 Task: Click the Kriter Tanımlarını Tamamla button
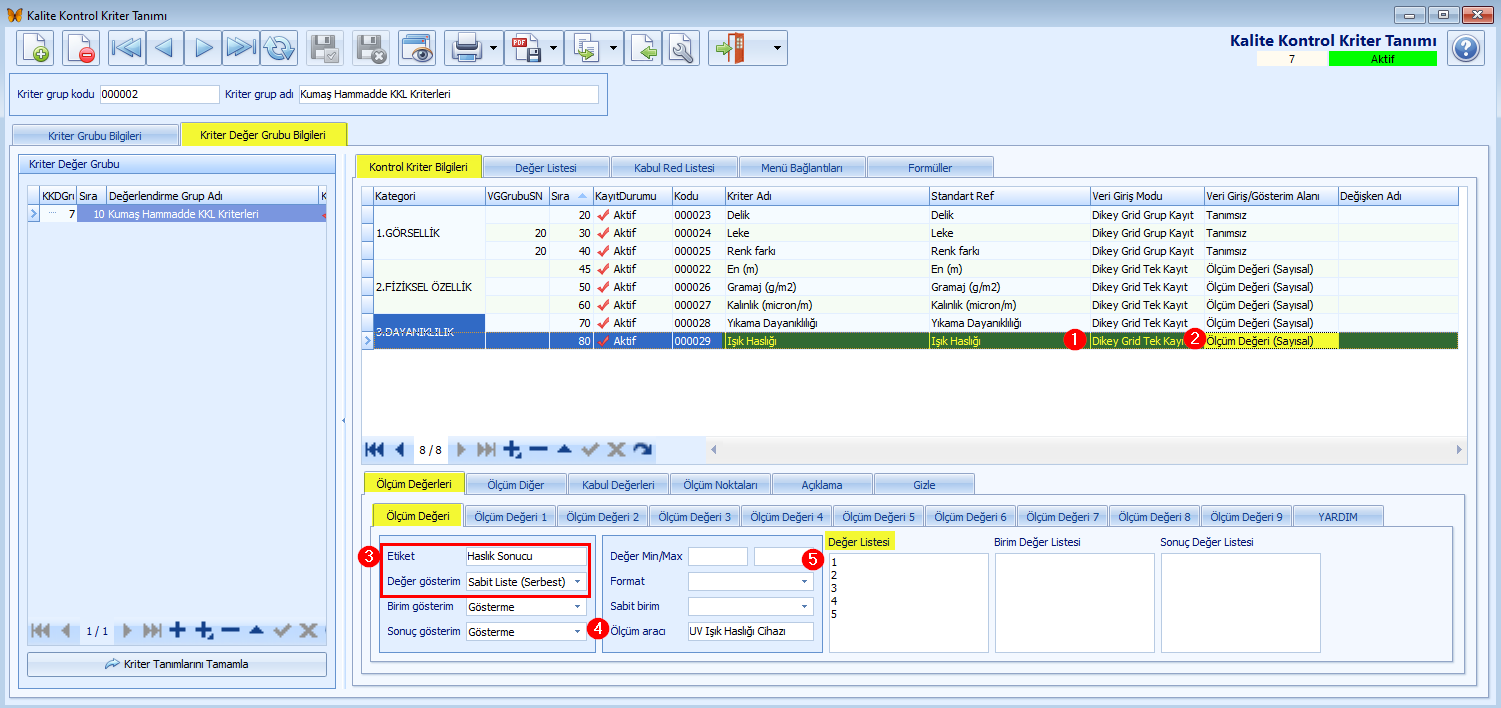coord(177,664)
